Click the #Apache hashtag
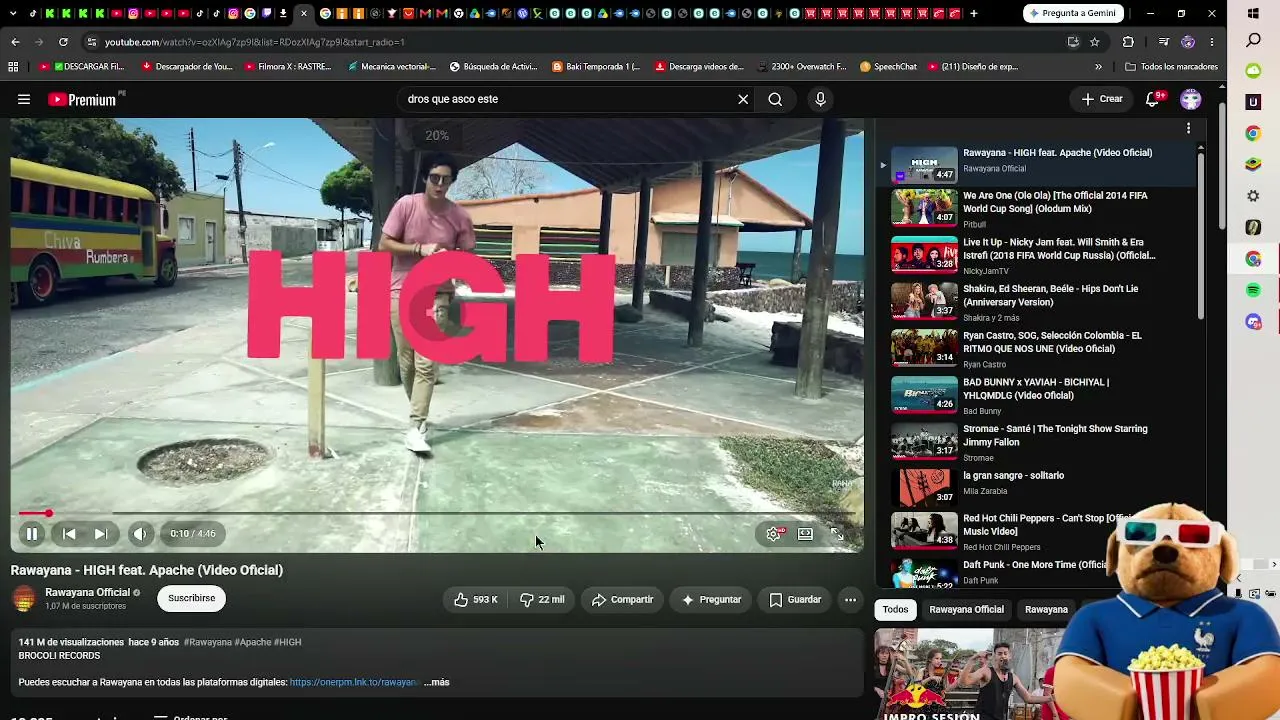The image size is (1280, 720). pyautogui.click(x=252, y=642)
